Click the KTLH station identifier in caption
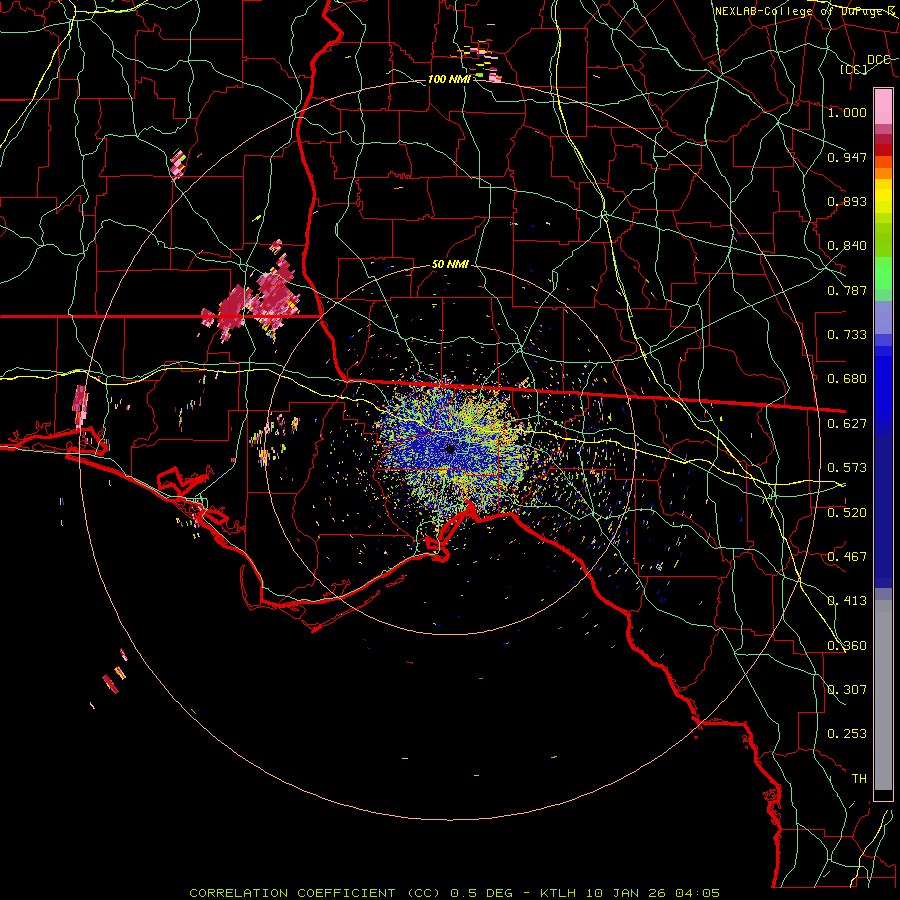 [558, 893]
